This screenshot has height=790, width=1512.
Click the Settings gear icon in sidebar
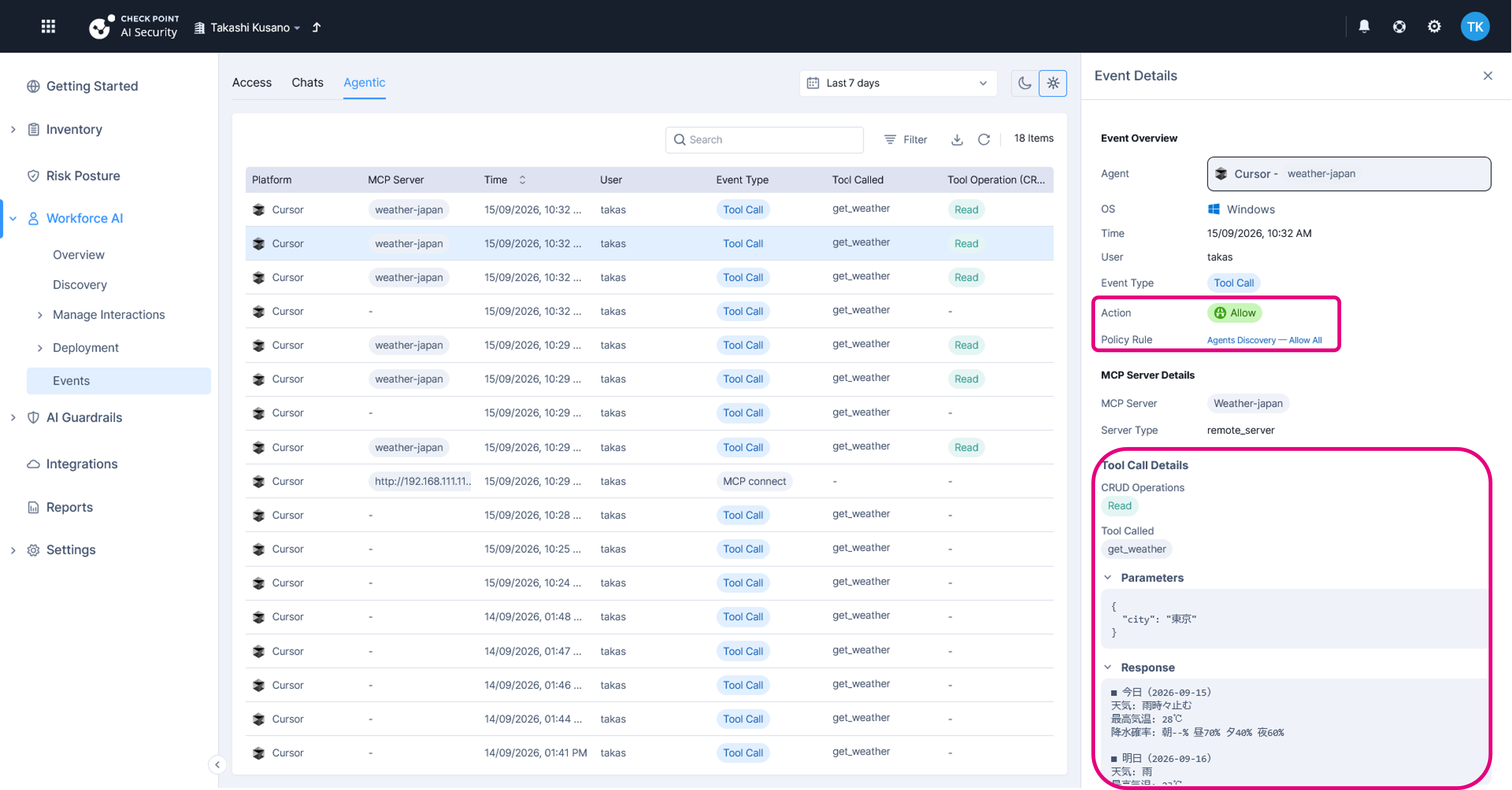click(33, 550)
